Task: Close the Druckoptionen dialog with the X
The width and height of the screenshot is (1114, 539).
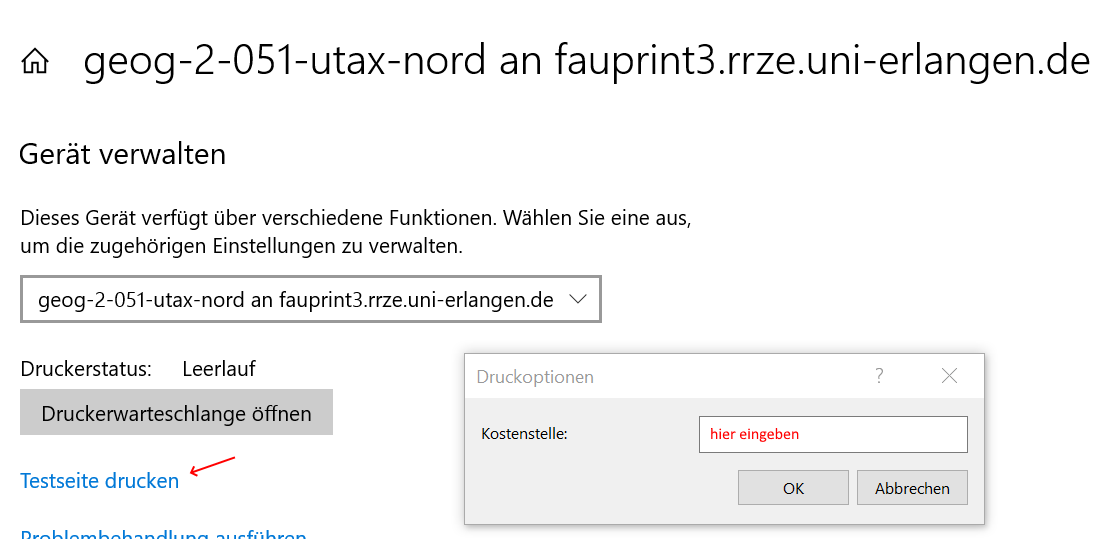Action: click(949, 376)
